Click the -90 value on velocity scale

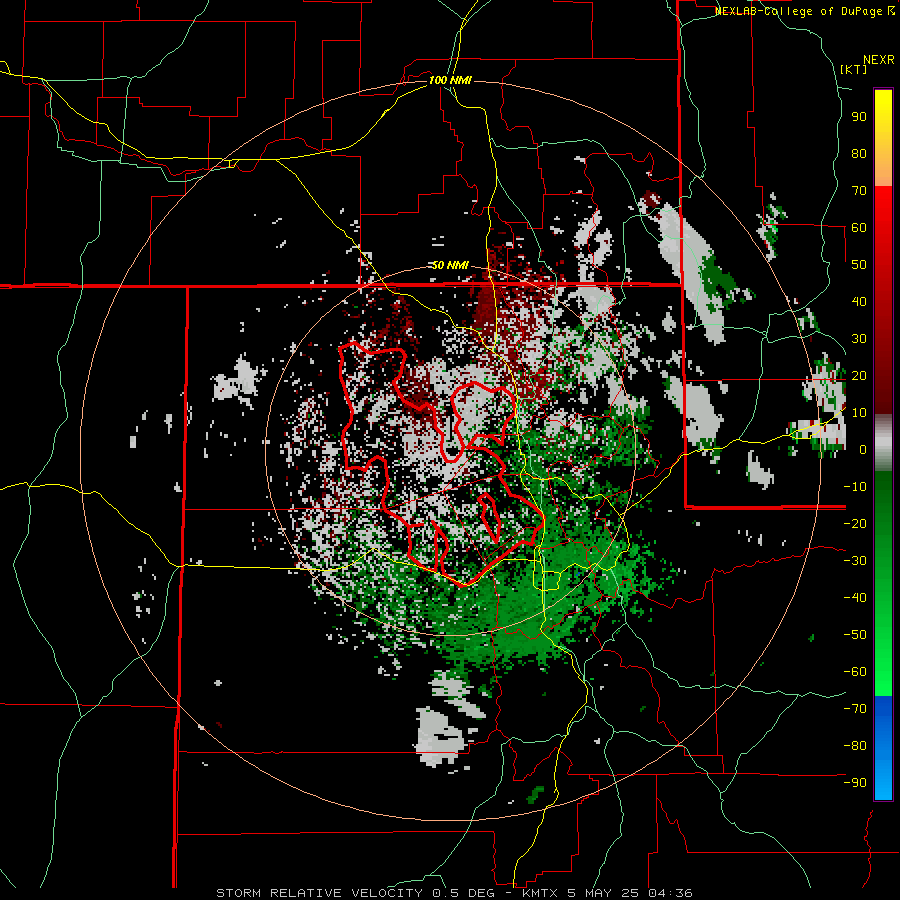[855, 783]
